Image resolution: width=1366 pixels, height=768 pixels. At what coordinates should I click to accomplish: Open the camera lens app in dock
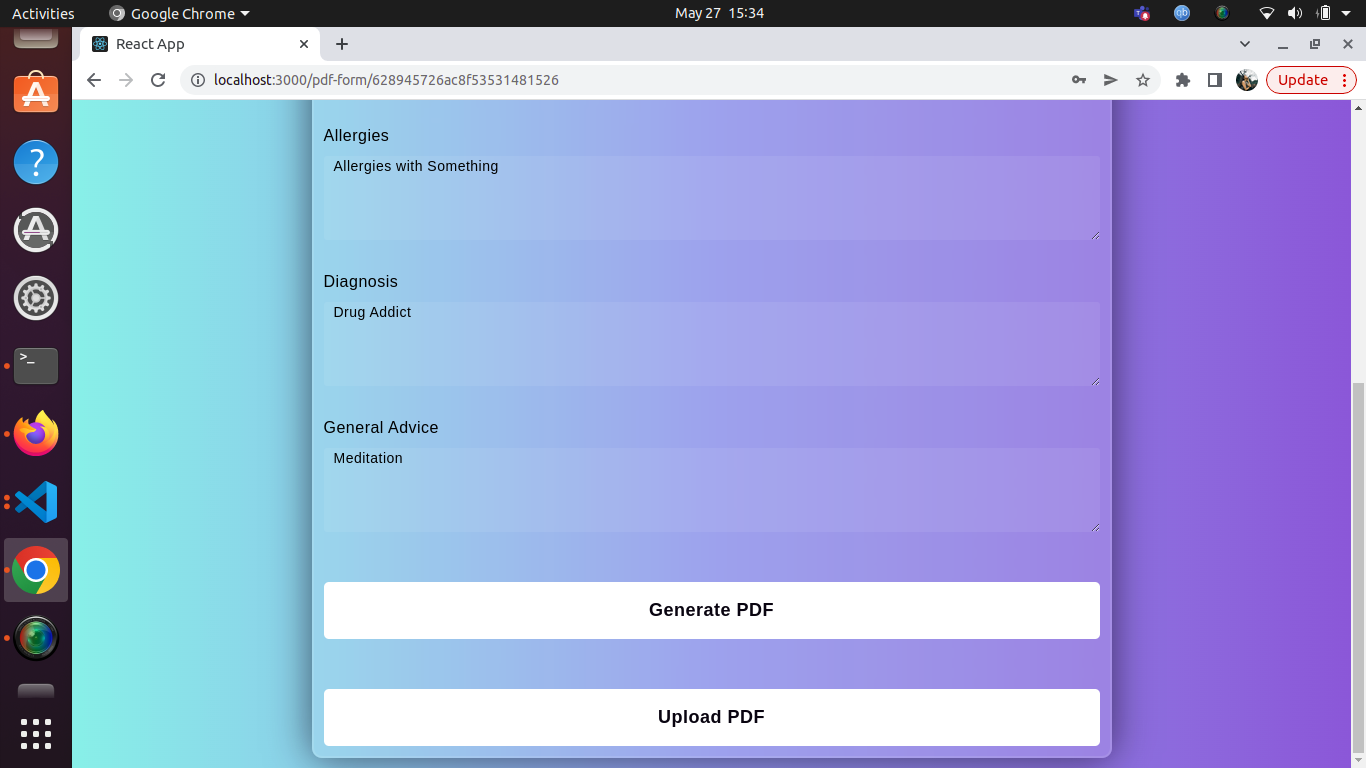click(x=36, y=638)
